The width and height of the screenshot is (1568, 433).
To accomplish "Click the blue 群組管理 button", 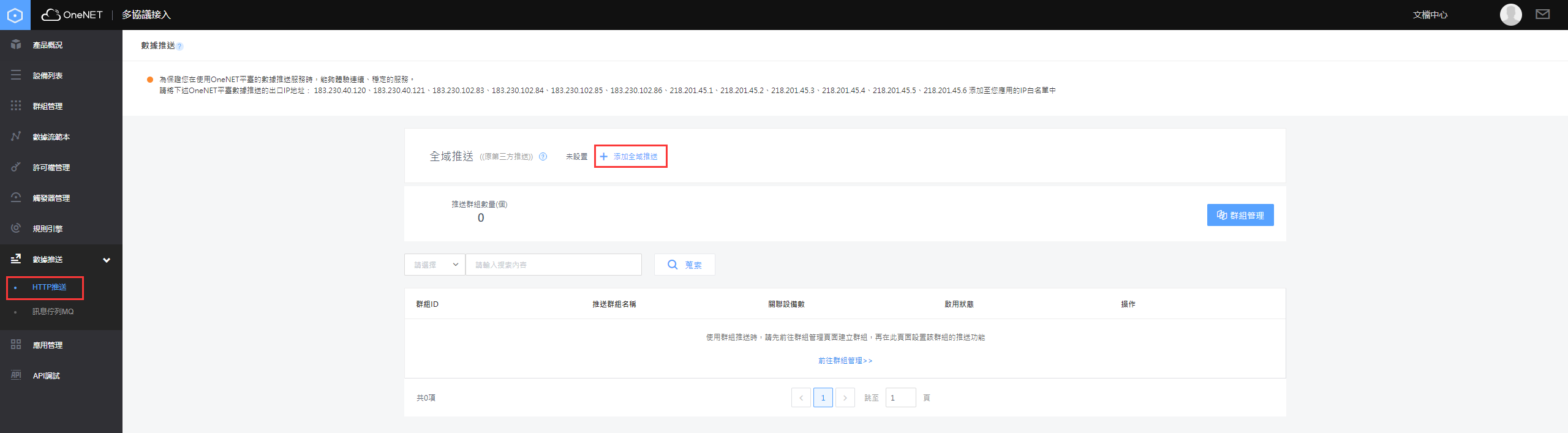I will 1240,215.
